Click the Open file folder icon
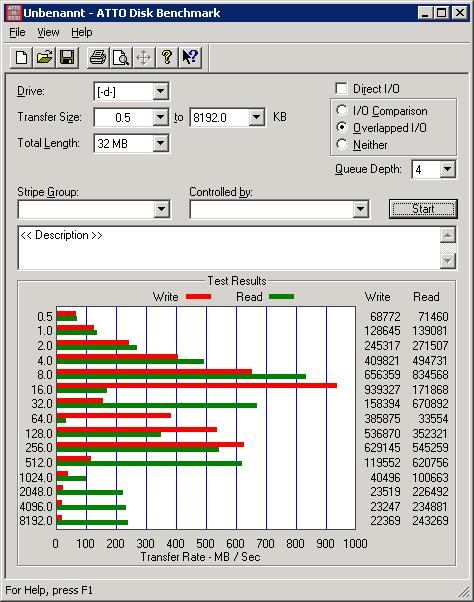 click(44, 58)
